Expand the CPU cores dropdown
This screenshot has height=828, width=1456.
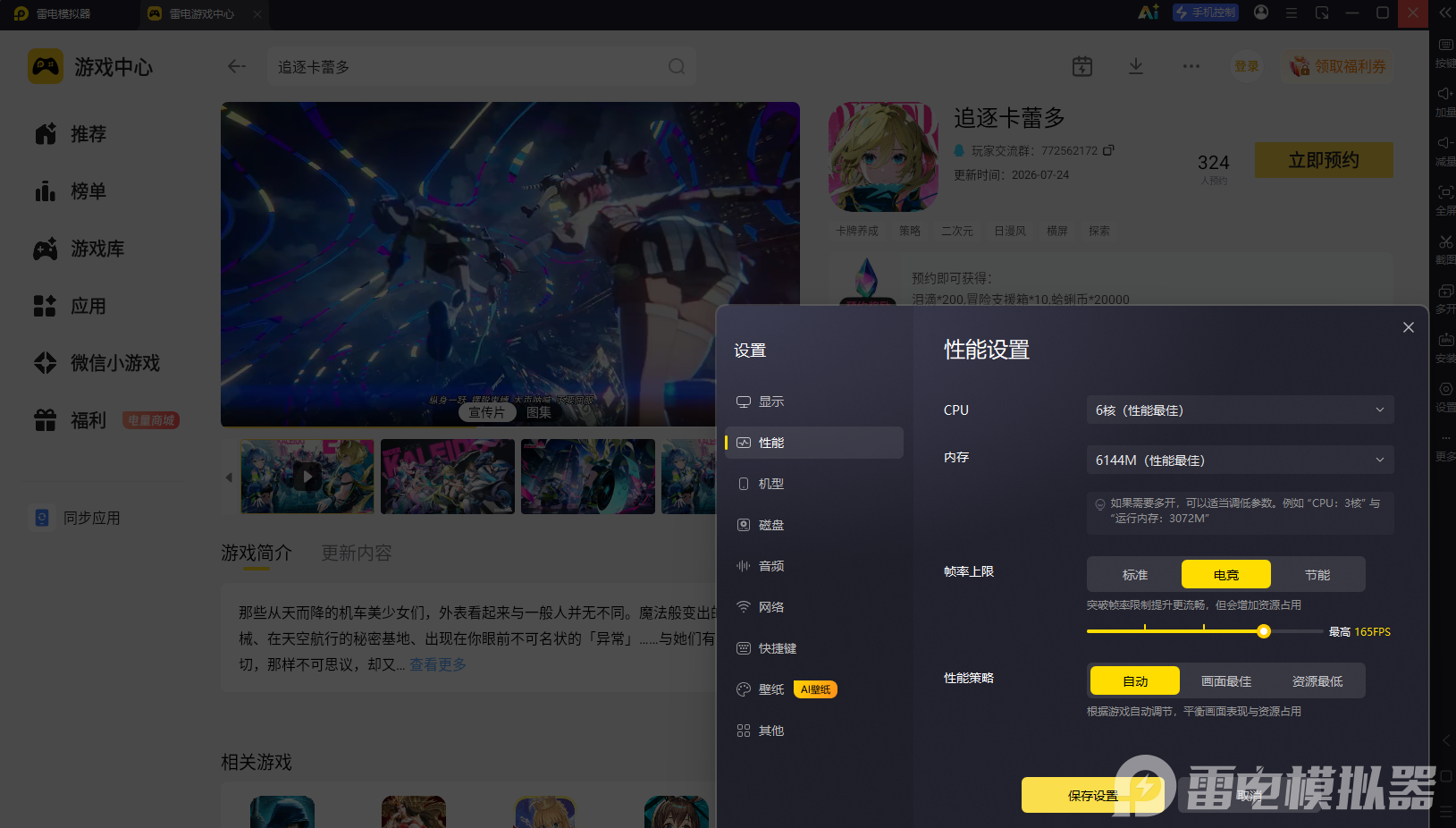point(1240,410)
